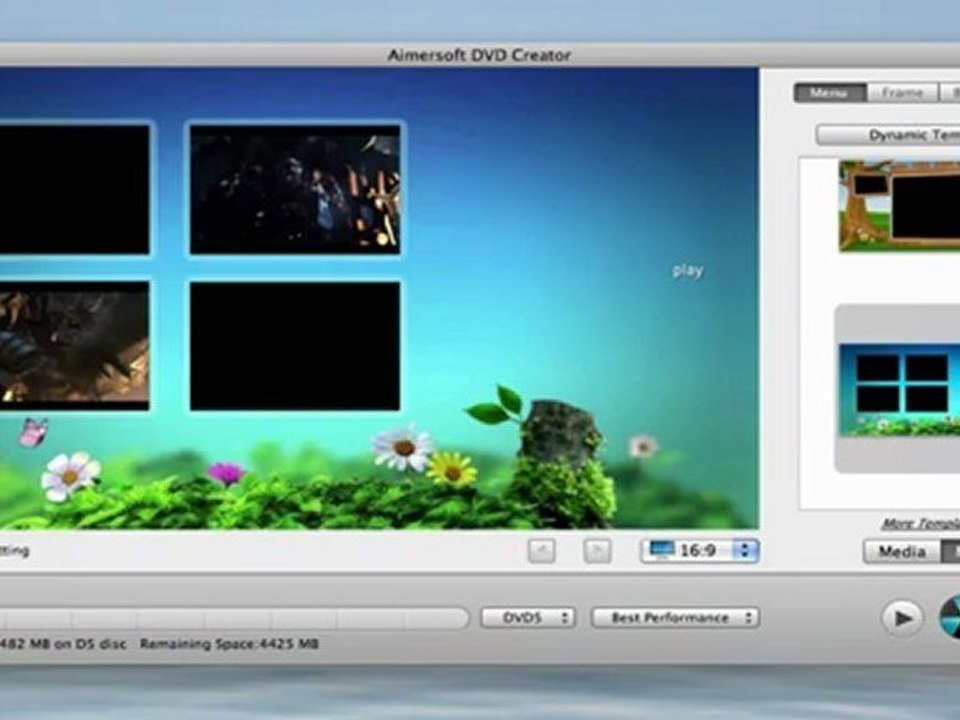Select the "play" menu text in preview
Image resolution: width=960 pixels, height=720 pixels.
688,270
